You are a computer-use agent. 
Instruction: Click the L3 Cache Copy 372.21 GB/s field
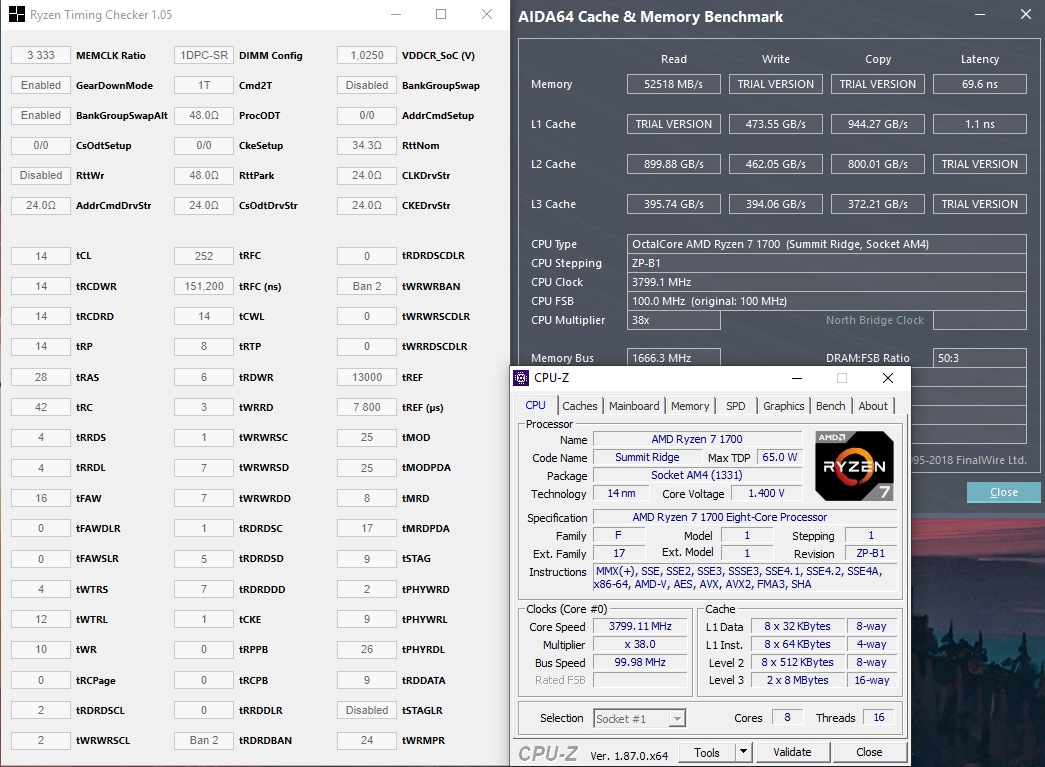tap(878, 204)
